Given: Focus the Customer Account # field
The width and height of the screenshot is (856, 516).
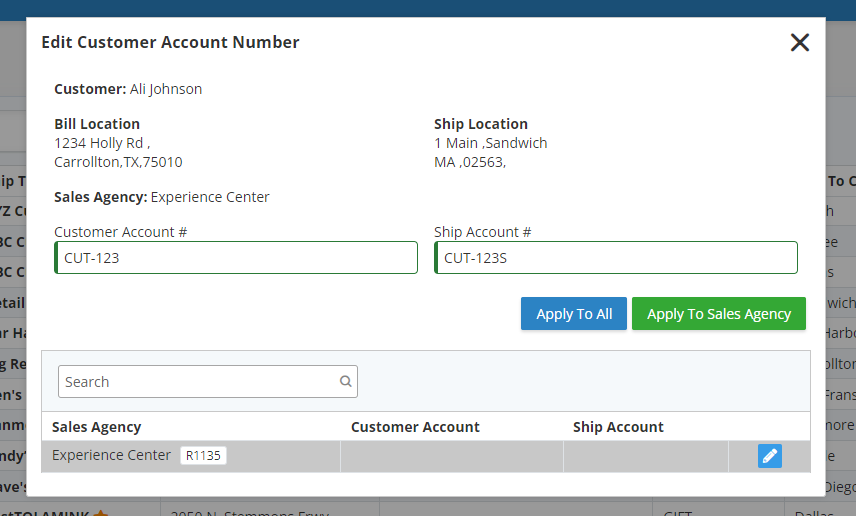Looking at the screenshot, I should point(236,258).
